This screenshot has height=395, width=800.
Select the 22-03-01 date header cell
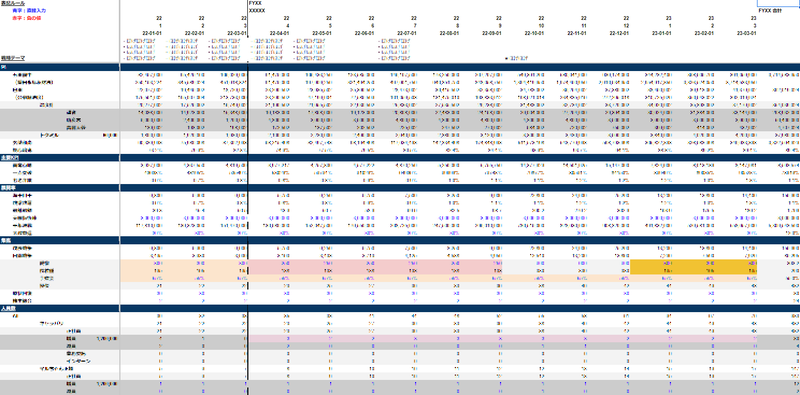tap(237, 33)
